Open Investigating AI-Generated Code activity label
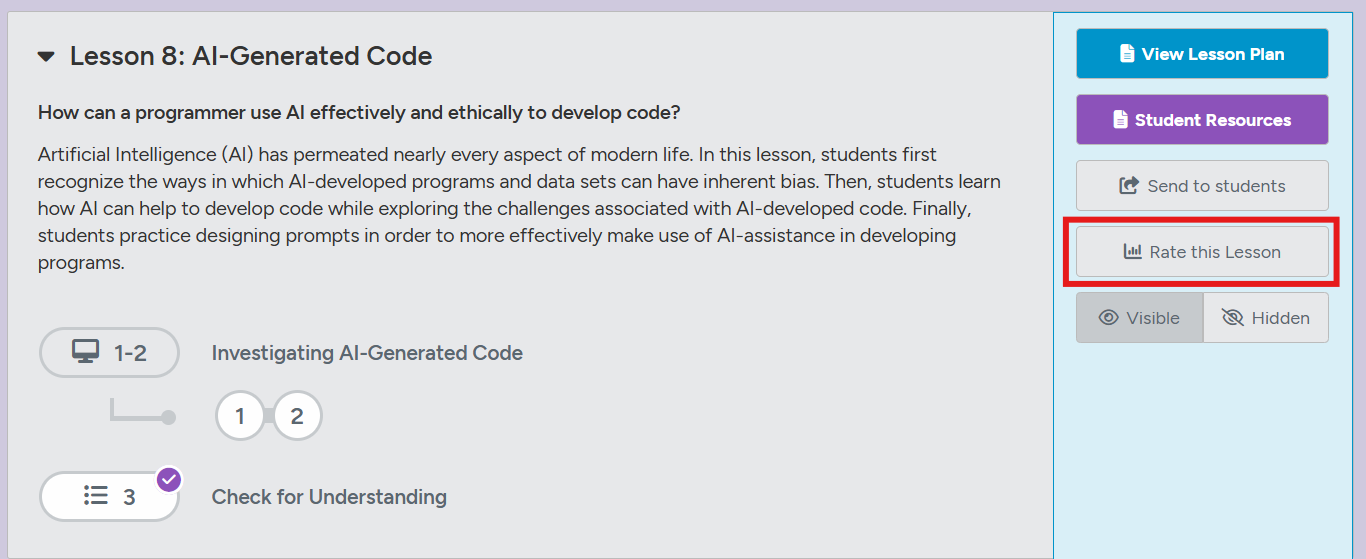The width and height of the screenshot is (1366, 559). point(367,353)
